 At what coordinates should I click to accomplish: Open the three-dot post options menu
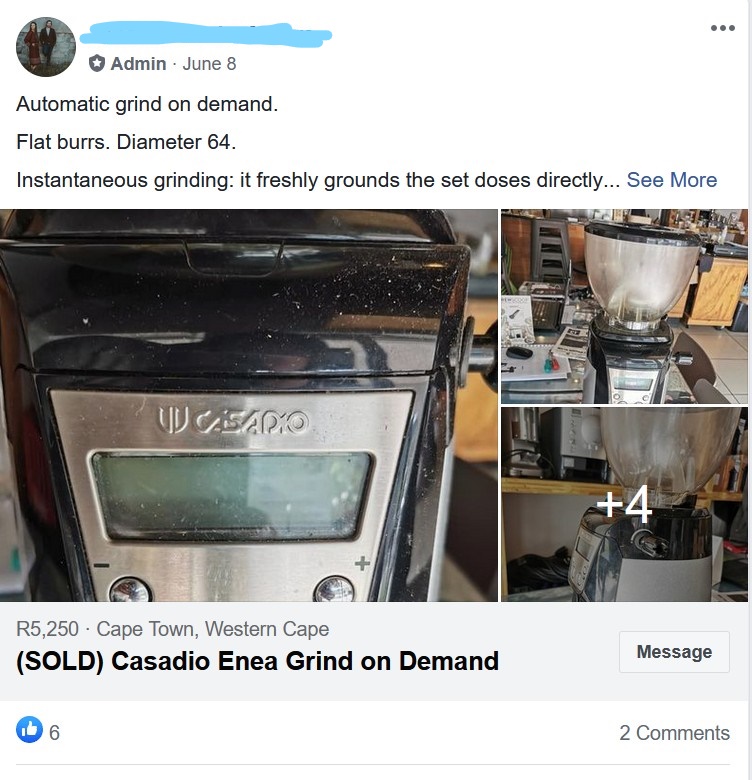[x=722, y=28]
